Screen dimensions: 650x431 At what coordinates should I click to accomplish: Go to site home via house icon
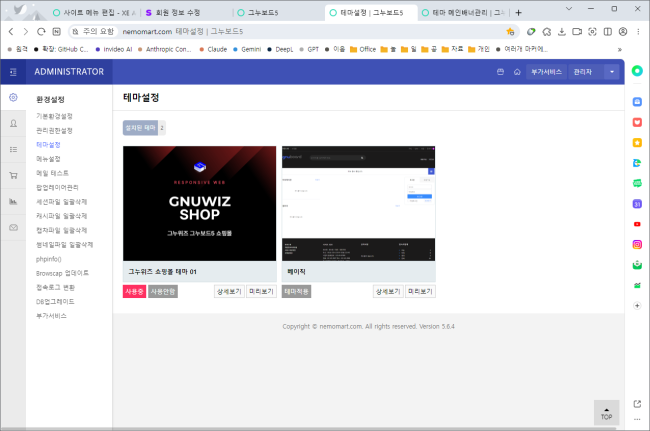(517, 72)
